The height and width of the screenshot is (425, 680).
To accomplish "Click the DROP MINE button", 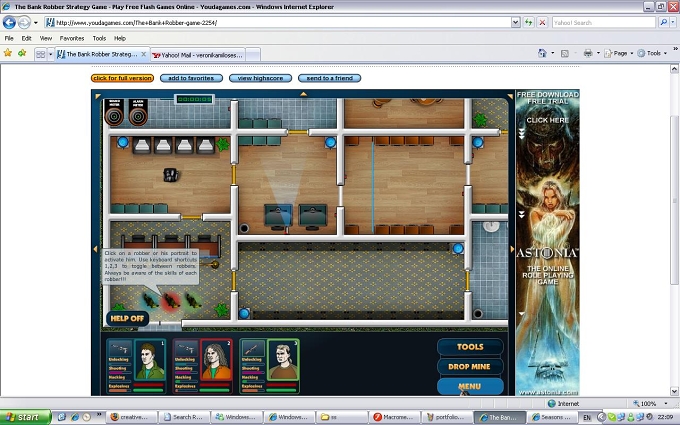I will click(470, 366).
